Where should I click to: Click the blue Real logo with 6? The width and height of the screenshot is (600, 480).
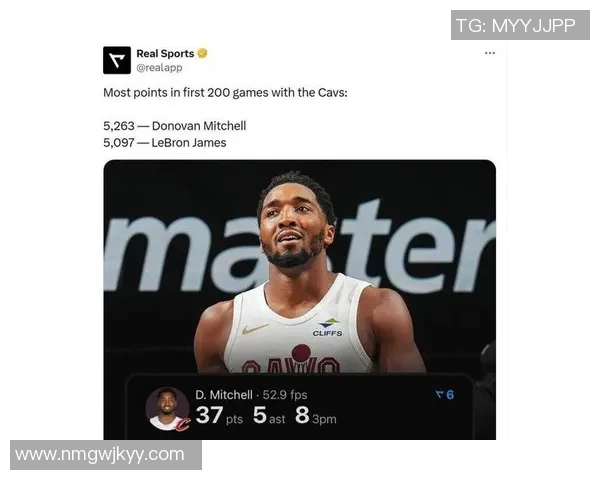point(445,395)
